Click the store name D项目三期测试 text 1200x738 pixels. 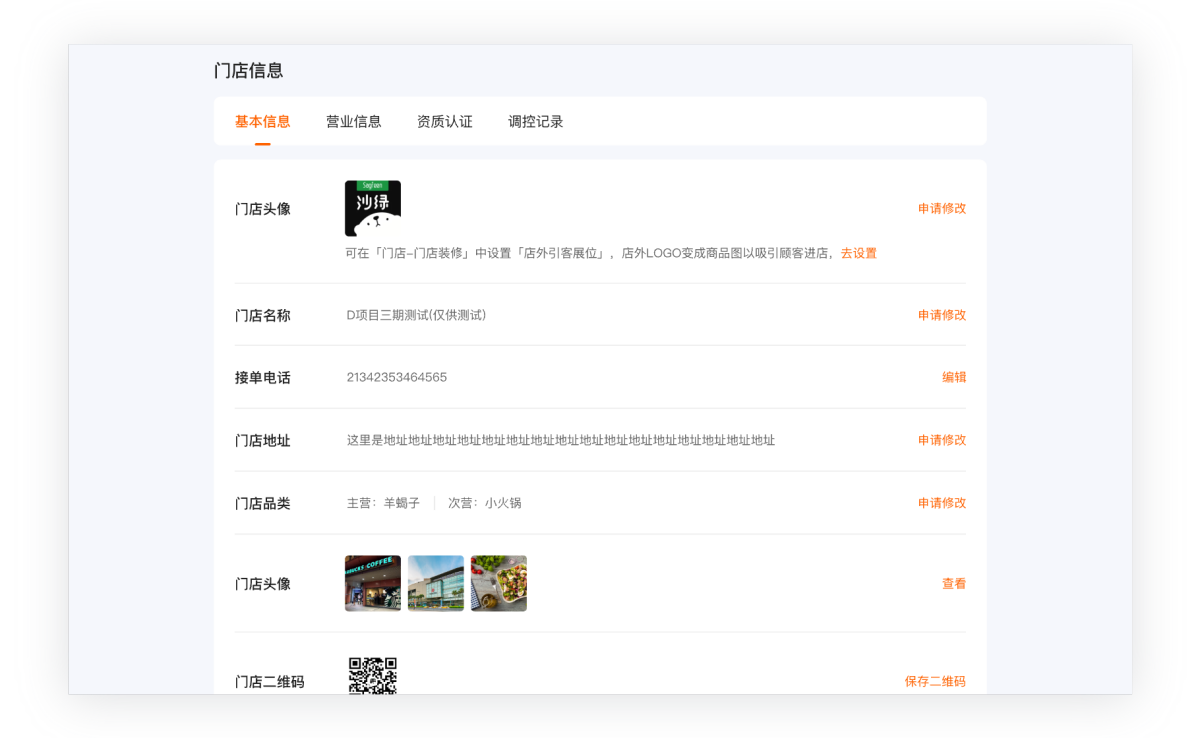[416, 315]
